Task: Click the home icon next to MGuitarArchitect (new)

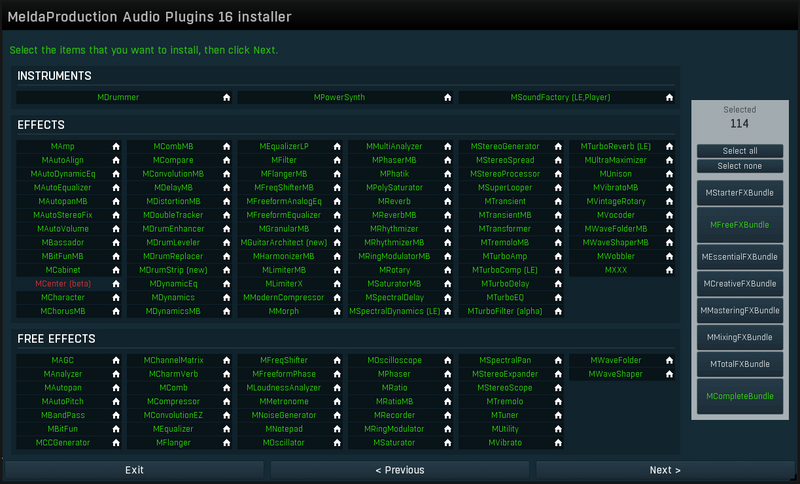Action: pyautogui.click(x=337, y=242)
